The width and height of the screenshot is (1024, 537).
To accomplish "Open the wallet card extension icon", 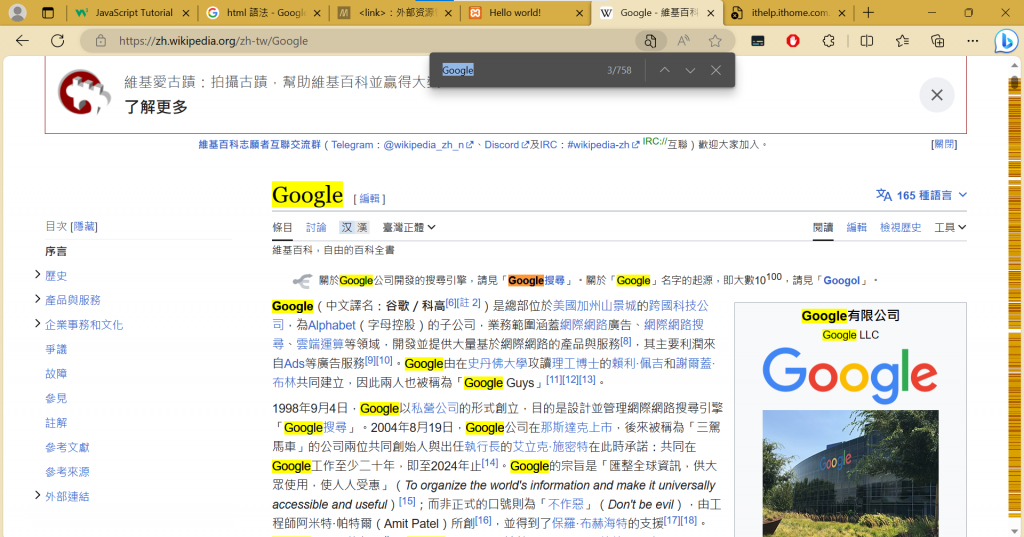I will coord(758,41).
